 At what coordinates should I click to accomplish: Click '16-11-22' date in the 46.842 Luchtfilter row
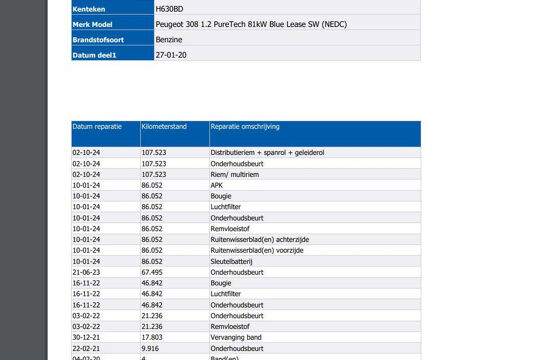(x=86, y=294)
